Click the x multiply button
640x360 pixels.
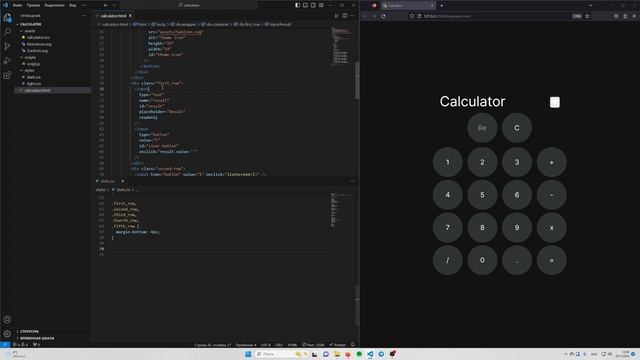pyautogui.click(x=551, y=227)
